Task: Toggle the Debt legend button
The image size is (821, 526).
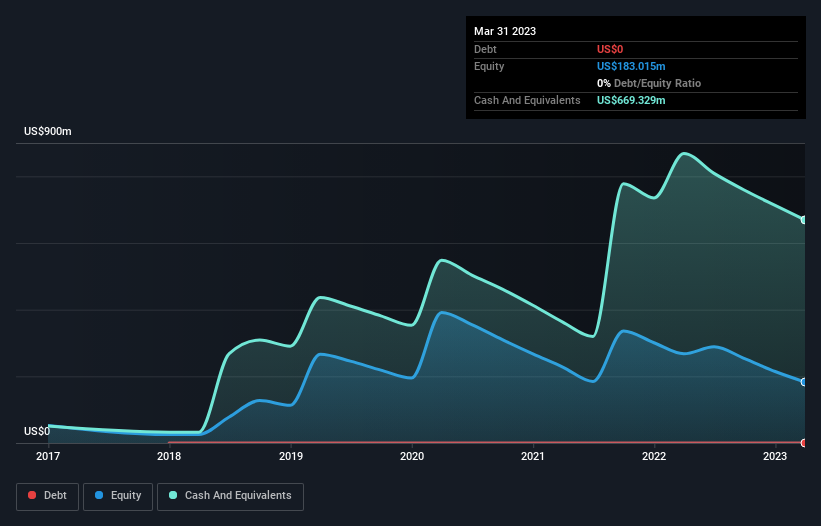Action: coord(47,496)
